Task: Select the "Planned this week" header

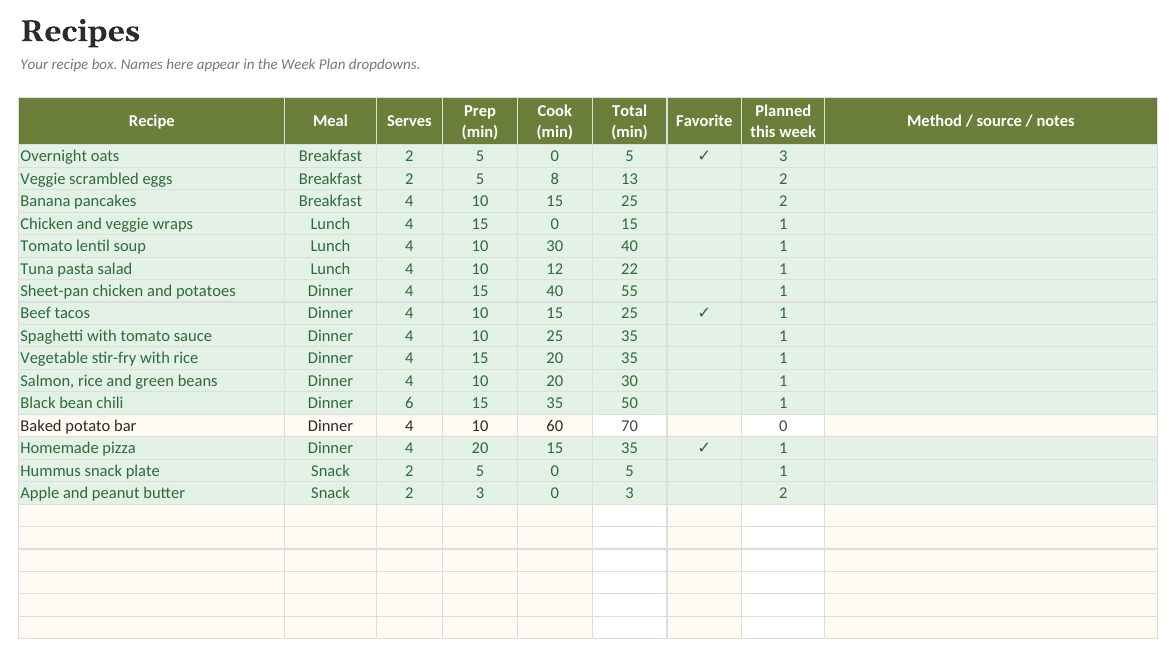Action: [x=783, y=121]
